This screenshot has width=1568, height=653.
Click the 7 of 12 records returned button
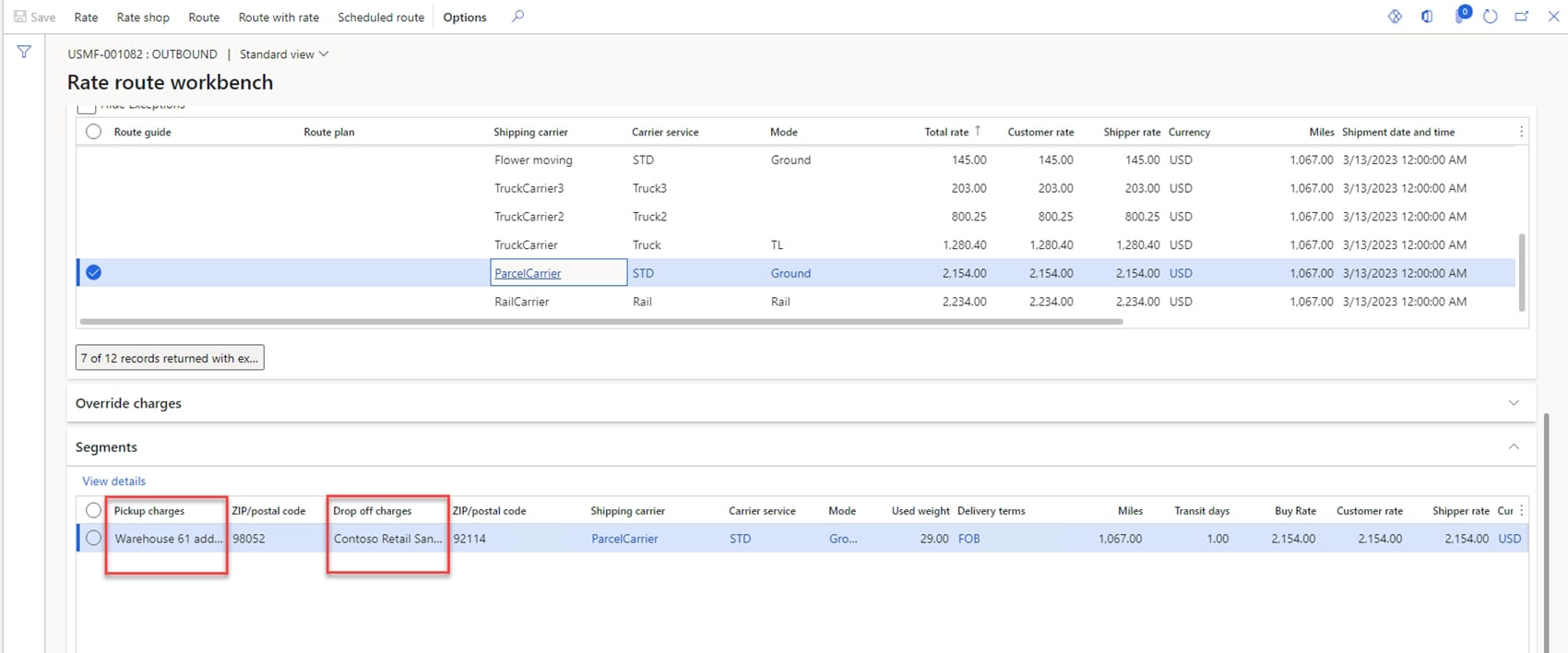tap(170, 358)
